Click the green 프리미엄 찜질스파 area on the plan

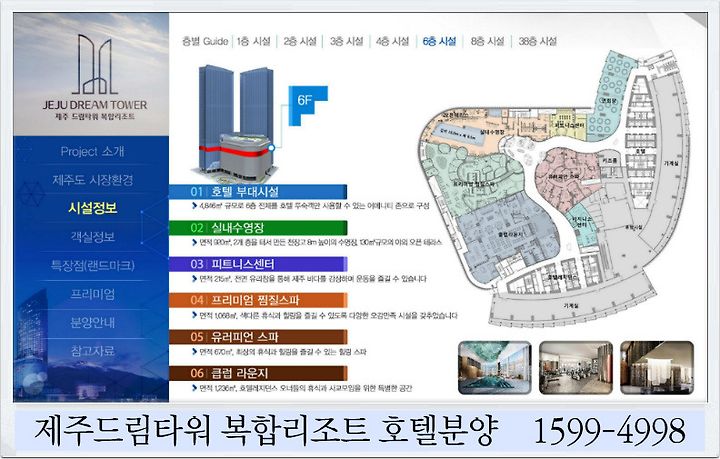pos(473,179)
